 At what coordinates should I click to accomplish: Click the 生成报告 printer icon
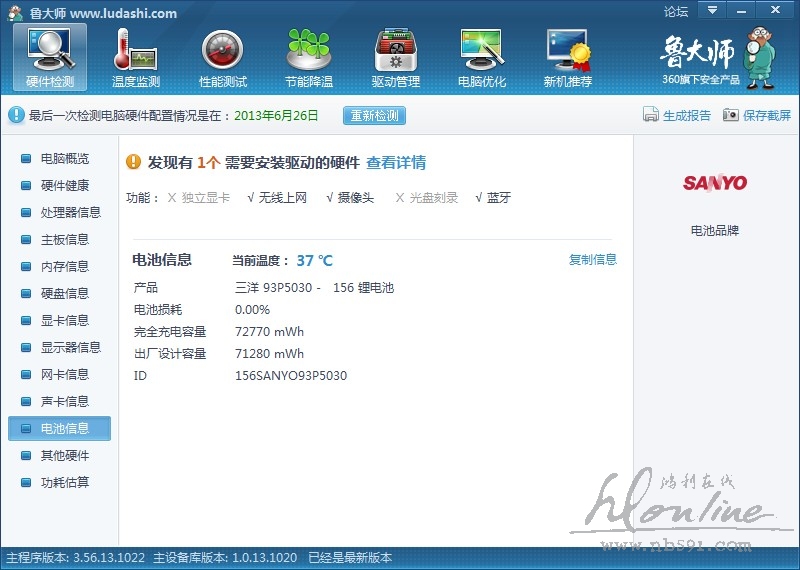pyautogui.click(x=651, y=115)
